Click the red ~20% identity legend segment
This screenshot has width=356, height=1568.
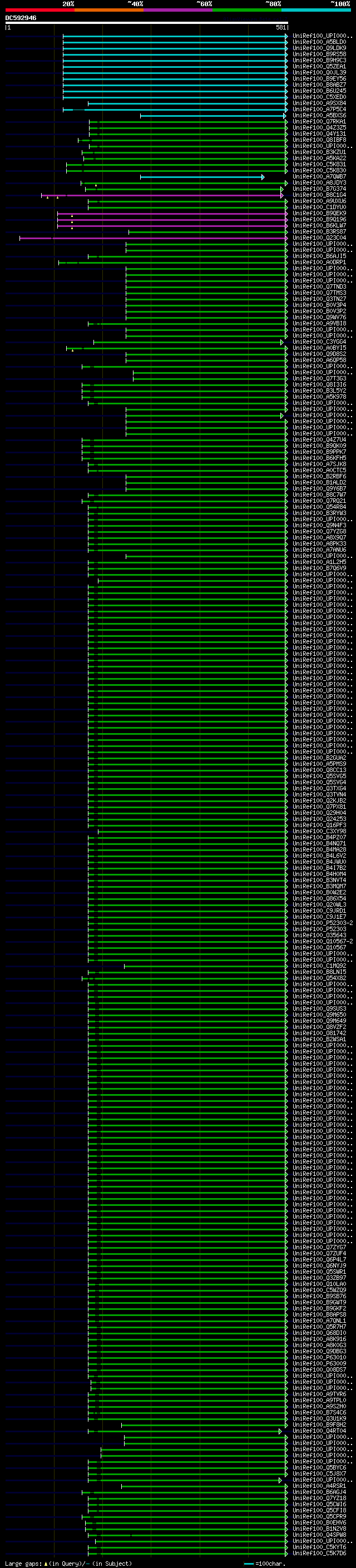click(x=39, y=10)
